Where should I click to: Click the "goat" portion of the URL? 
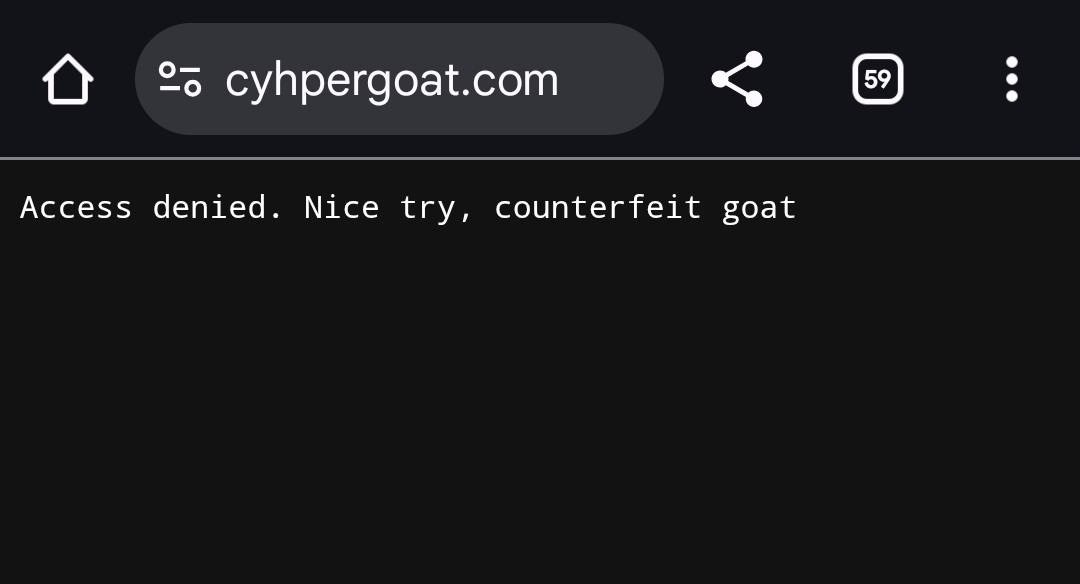pyautogui.click(x=411, y=80)
